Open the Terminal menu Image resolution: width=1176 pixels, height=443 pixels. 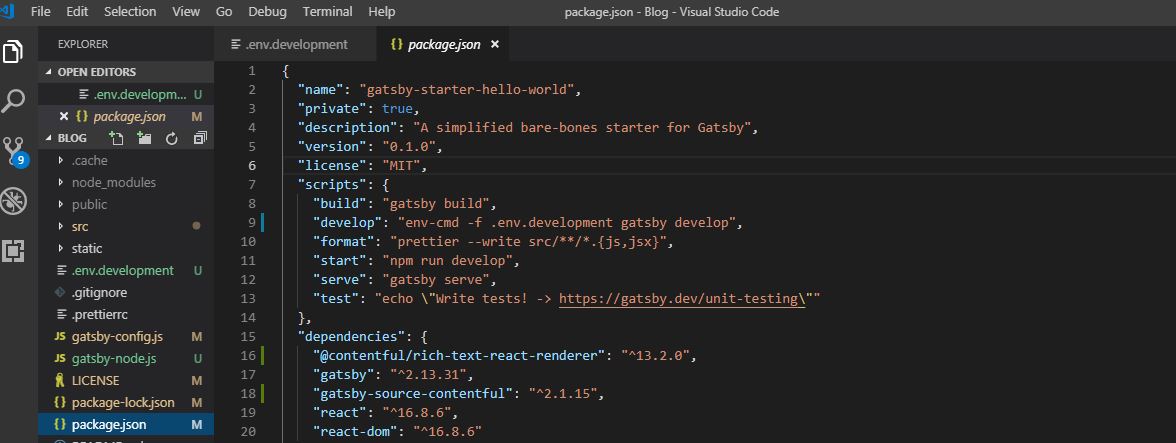point(328,11)
